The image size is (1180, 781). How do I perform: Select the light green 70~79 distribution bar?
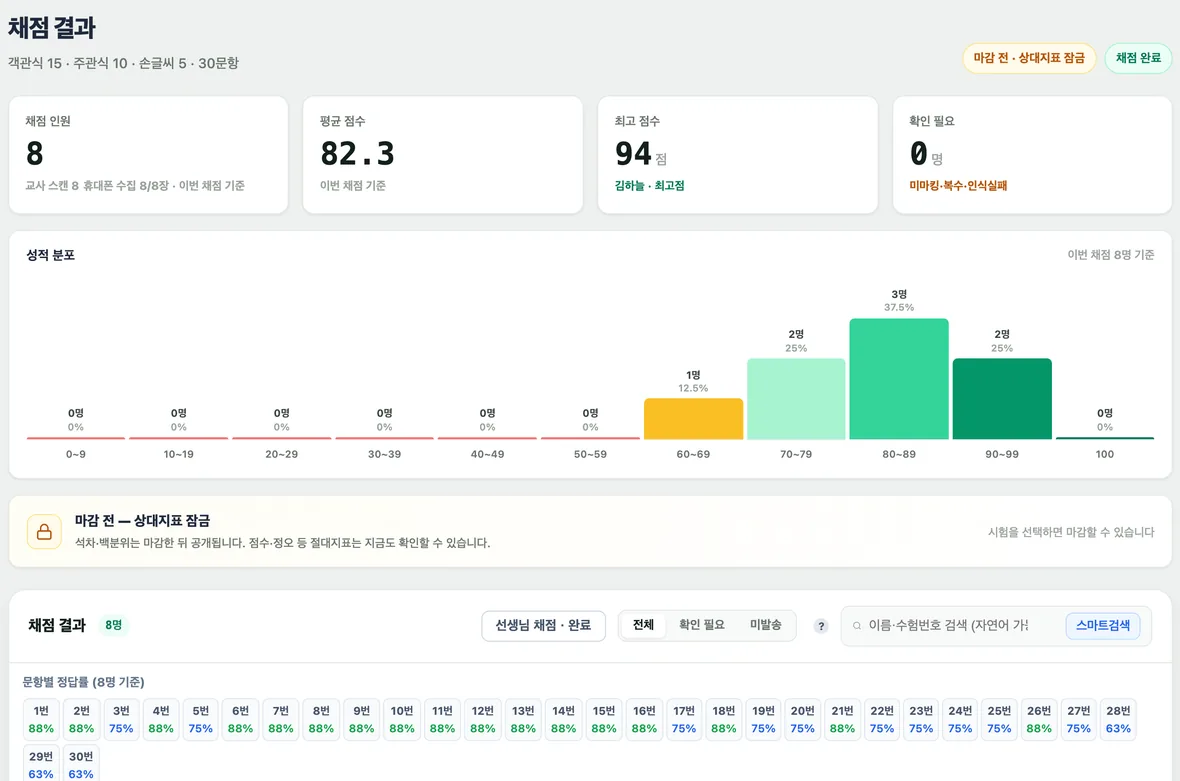tap(796, 399)
